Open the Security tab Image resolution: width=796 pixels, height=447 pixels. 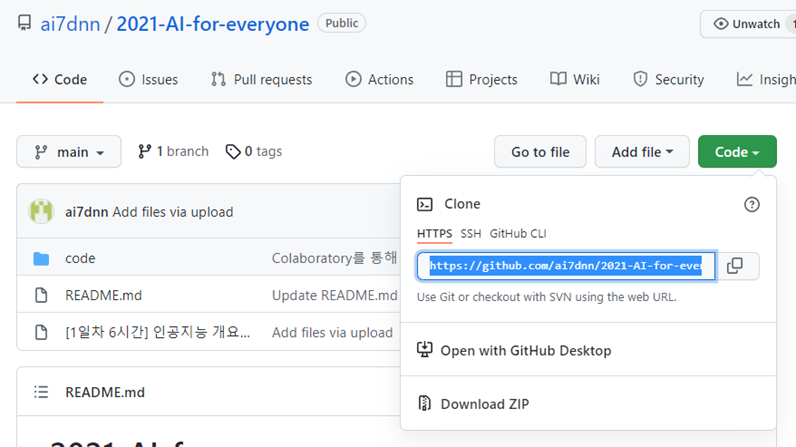click(668, 80)
